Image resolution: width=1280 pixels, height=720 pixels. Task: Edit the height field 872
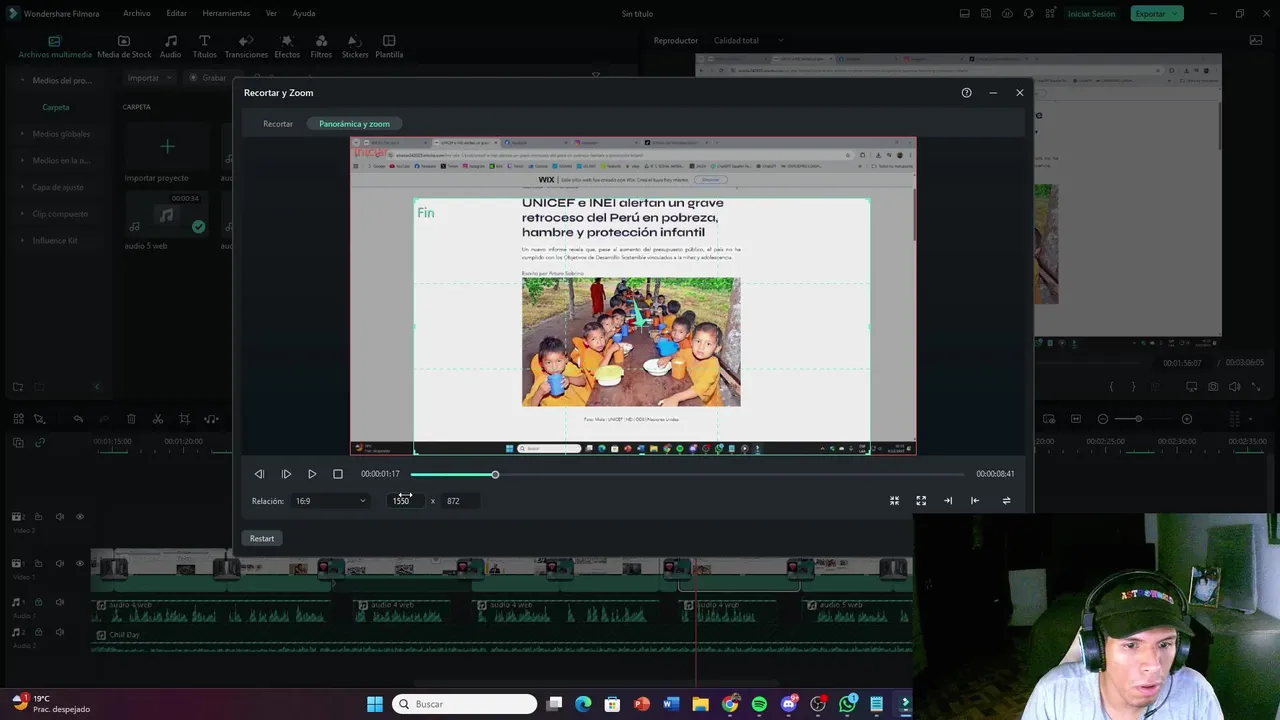[458, 501]
